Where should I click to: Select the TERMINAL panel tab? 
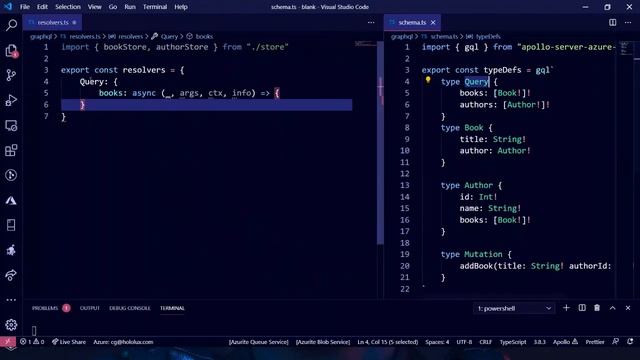coord(172,308)
